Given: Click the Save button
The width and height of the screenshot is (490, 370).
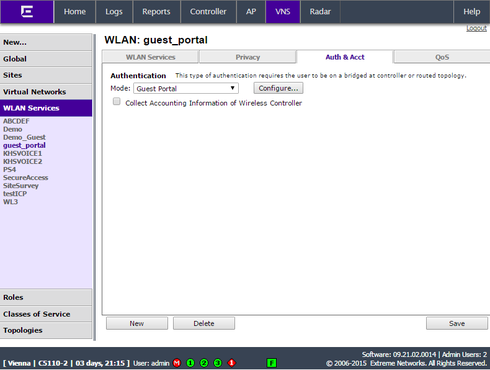Looking at the screenshot, I should pos(457,323).
